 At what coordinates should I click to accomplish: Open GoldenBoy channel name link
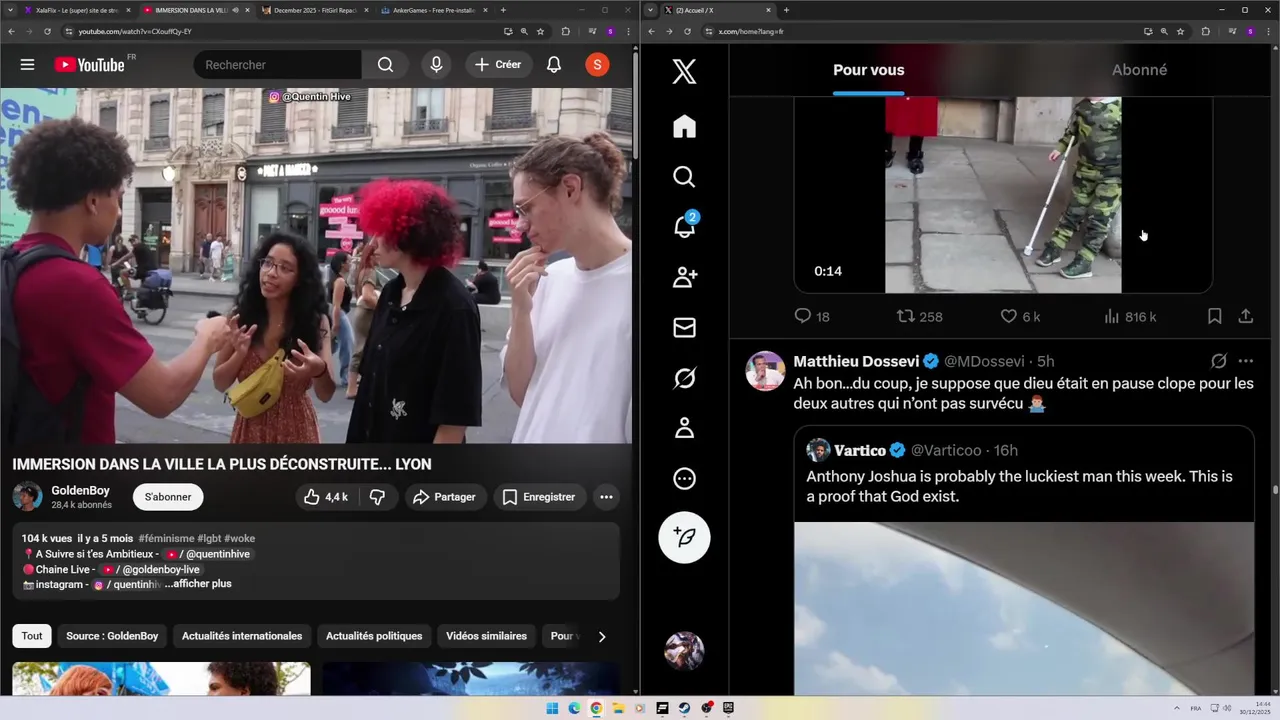pos(80,491)
